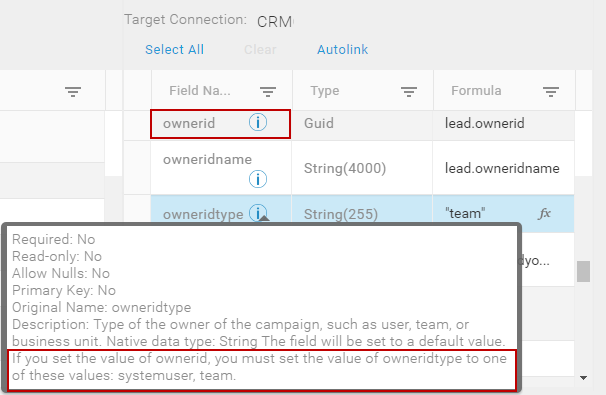The width and height of the screenshot is (606, 395).
Task: Click the lead.owneridname formula cell
Action: tap(504, 168)
